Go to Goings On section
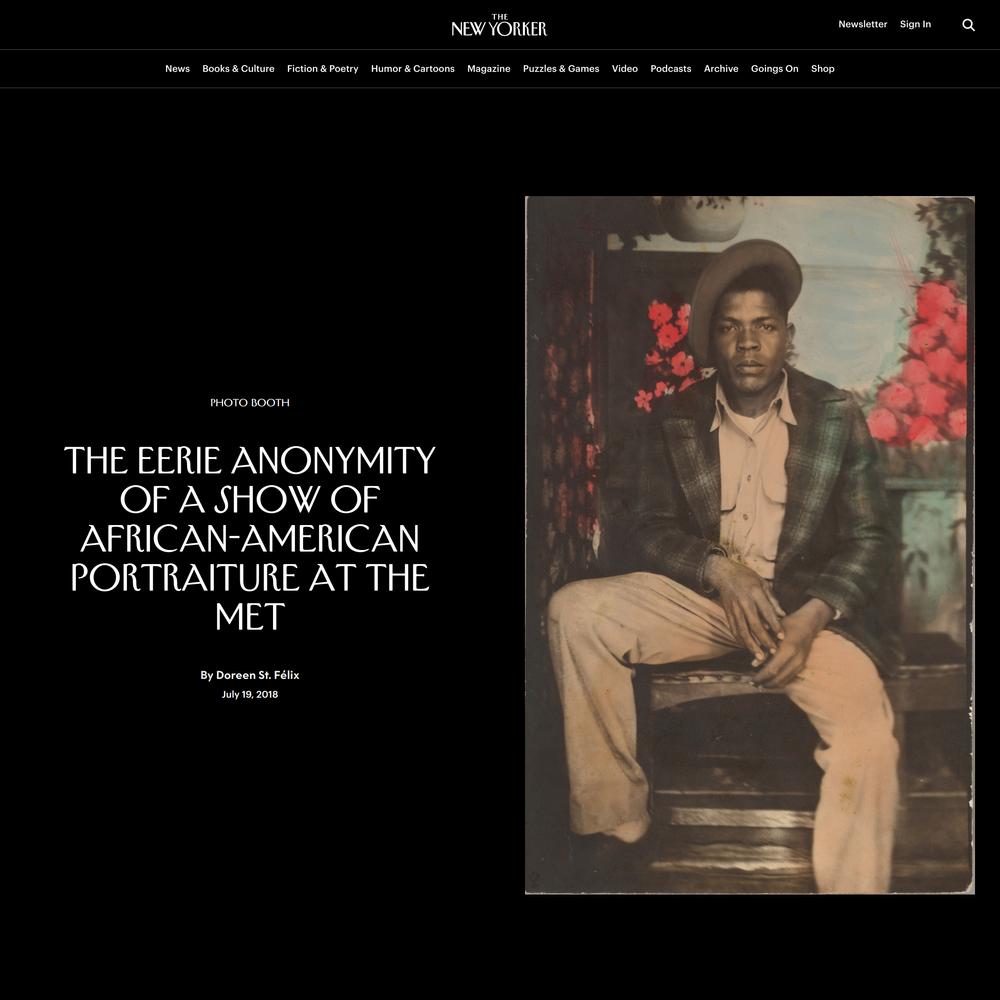The width and height of the screenshot is (1000, 1000). (774, 69)
